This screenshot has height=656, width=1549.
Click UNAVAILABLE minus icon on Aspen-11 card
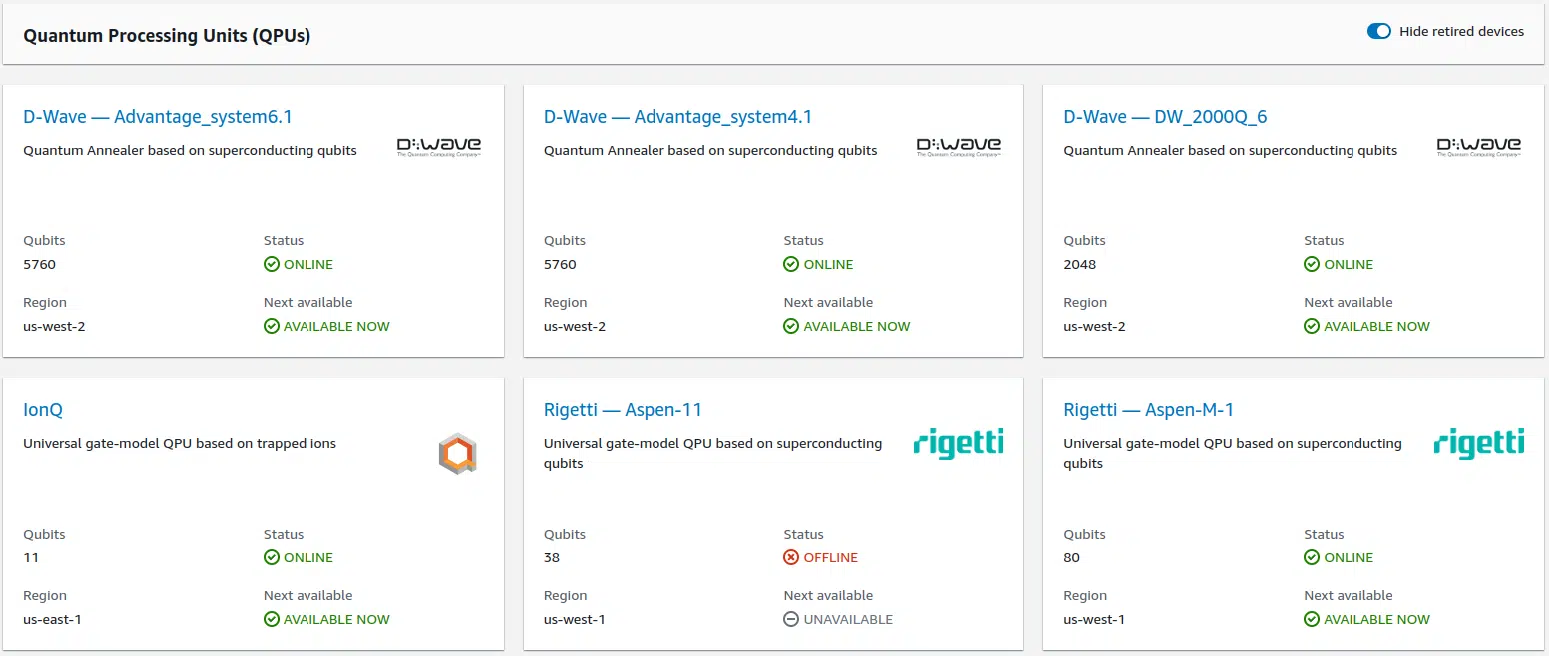click(791, 619)
